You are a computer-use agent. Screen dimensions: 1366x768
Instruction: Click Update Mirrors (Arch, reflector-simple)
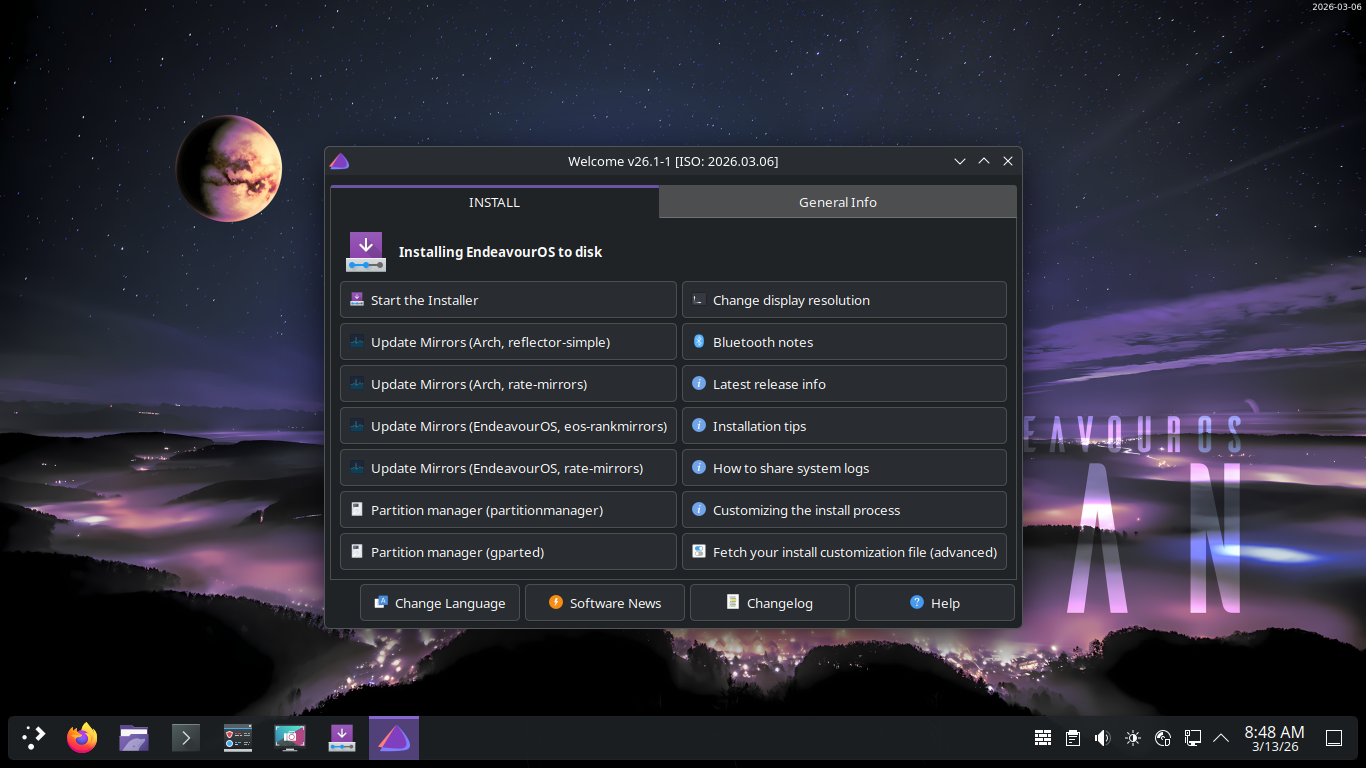point(508,342)
